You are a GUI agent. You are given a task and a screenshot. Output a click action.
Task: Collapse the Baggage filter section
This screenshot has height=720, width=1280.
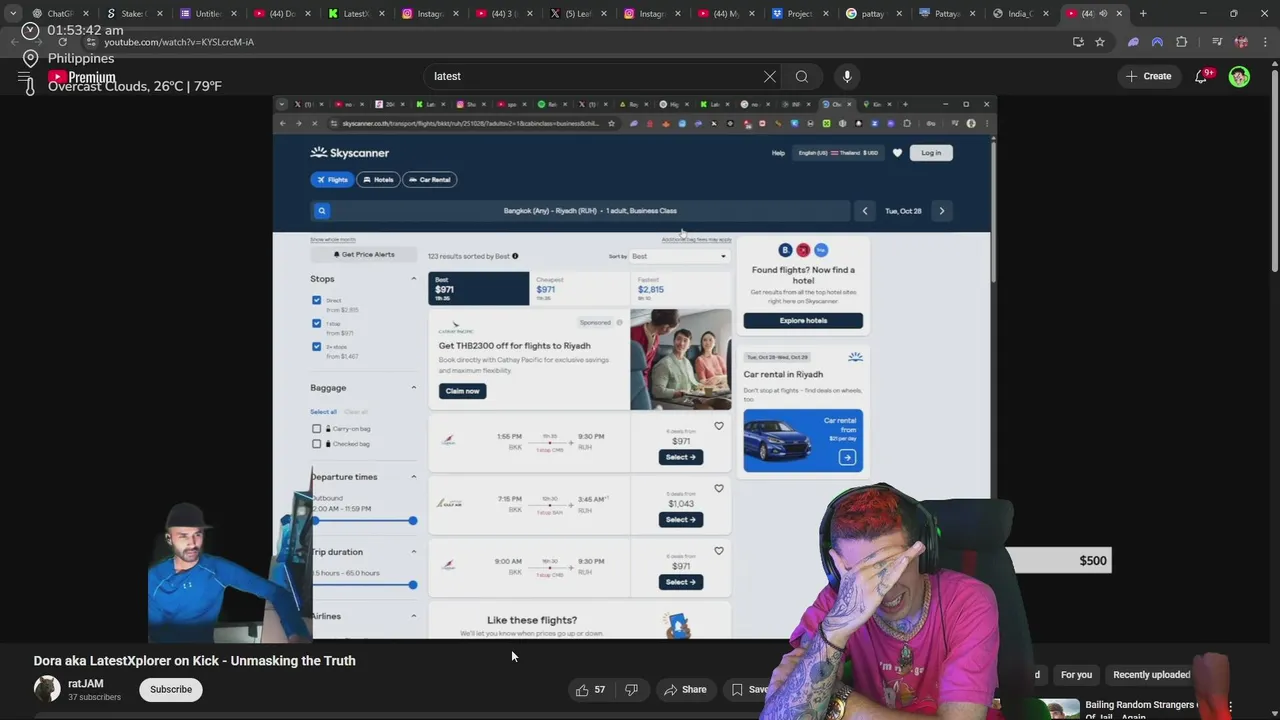(x=413, y=388)
